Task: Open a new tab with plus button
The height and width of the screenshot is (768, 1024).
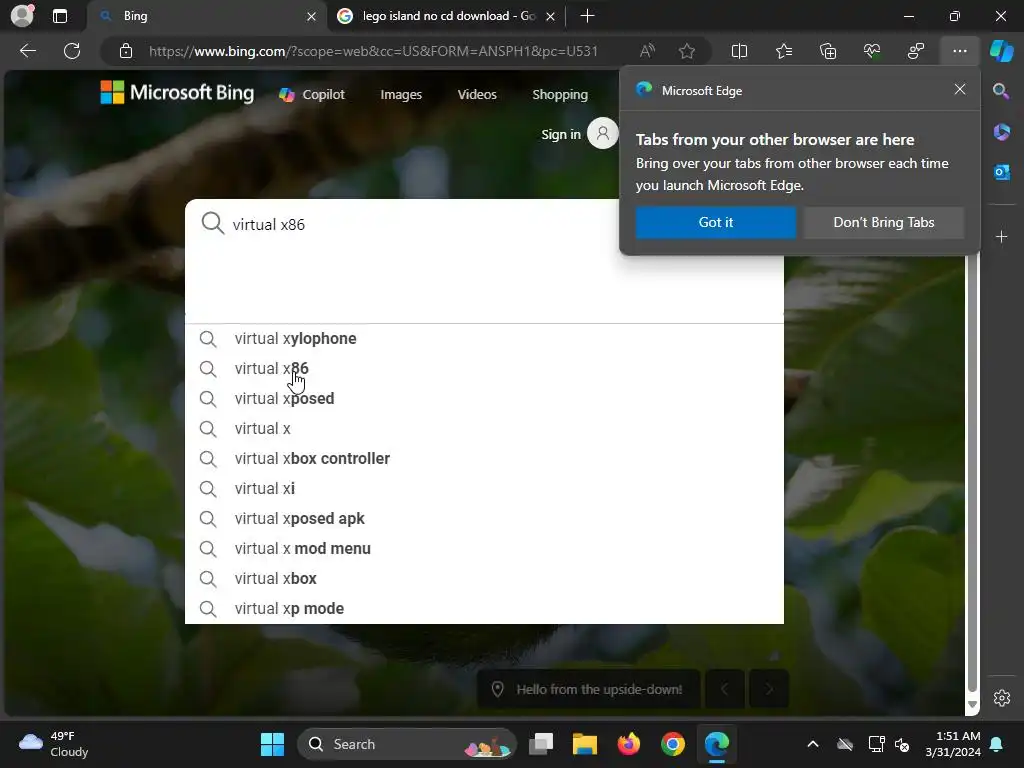Action: coord(587,16)
